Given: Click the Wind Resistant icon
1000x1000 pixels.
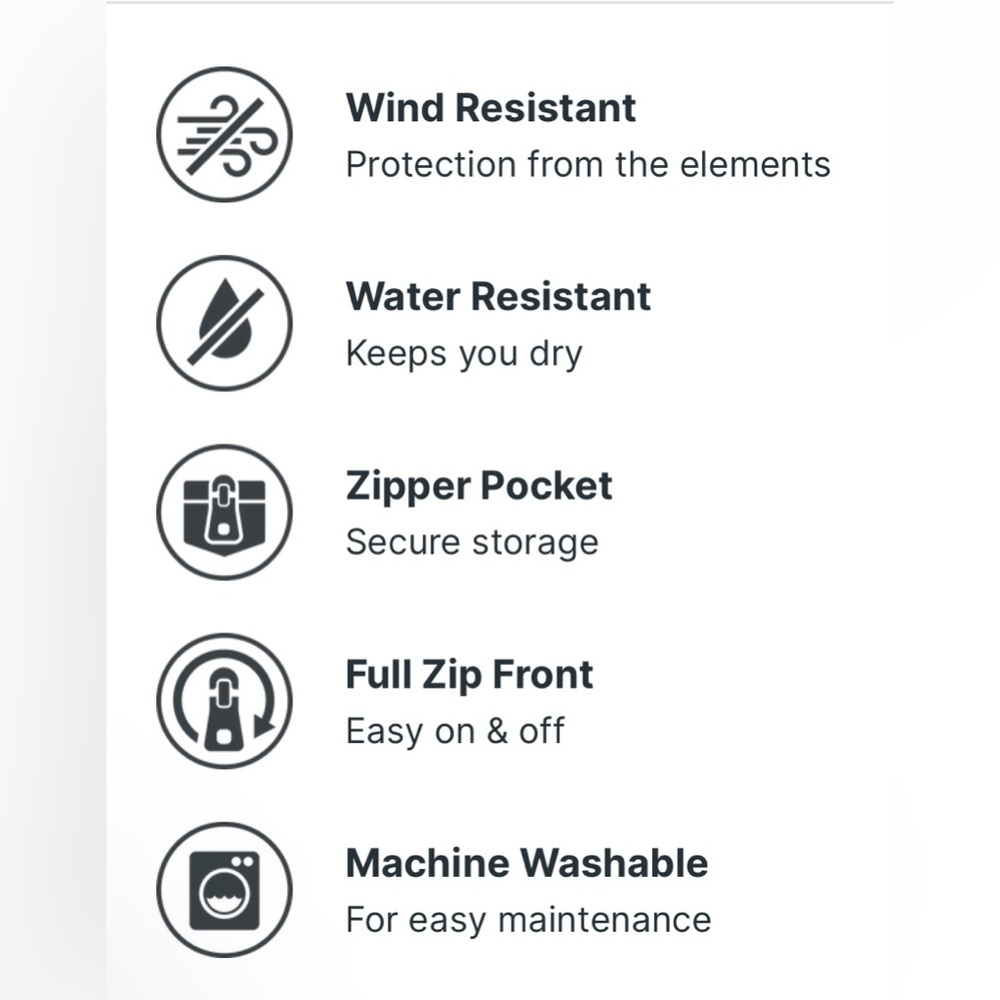Looking at the screenshot, I should click(225, 134).
